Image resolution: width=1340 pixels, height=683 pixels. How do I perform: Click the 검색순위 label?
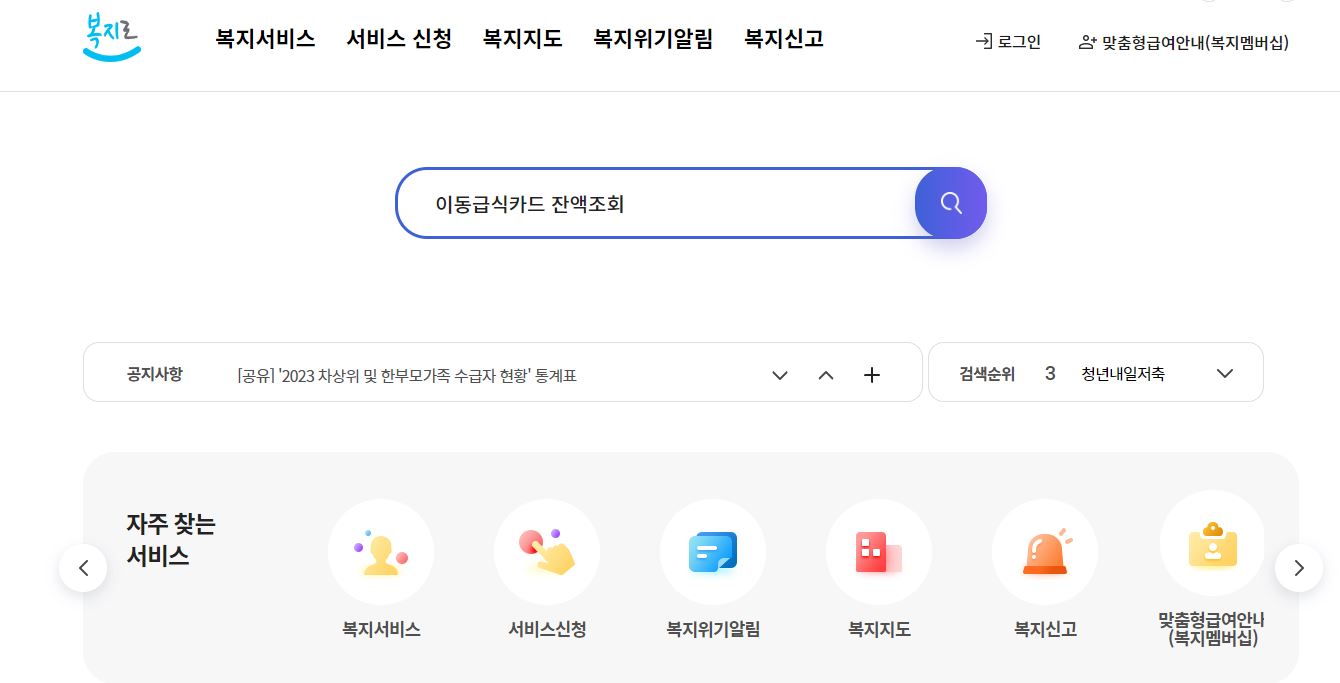pos(987,374)
